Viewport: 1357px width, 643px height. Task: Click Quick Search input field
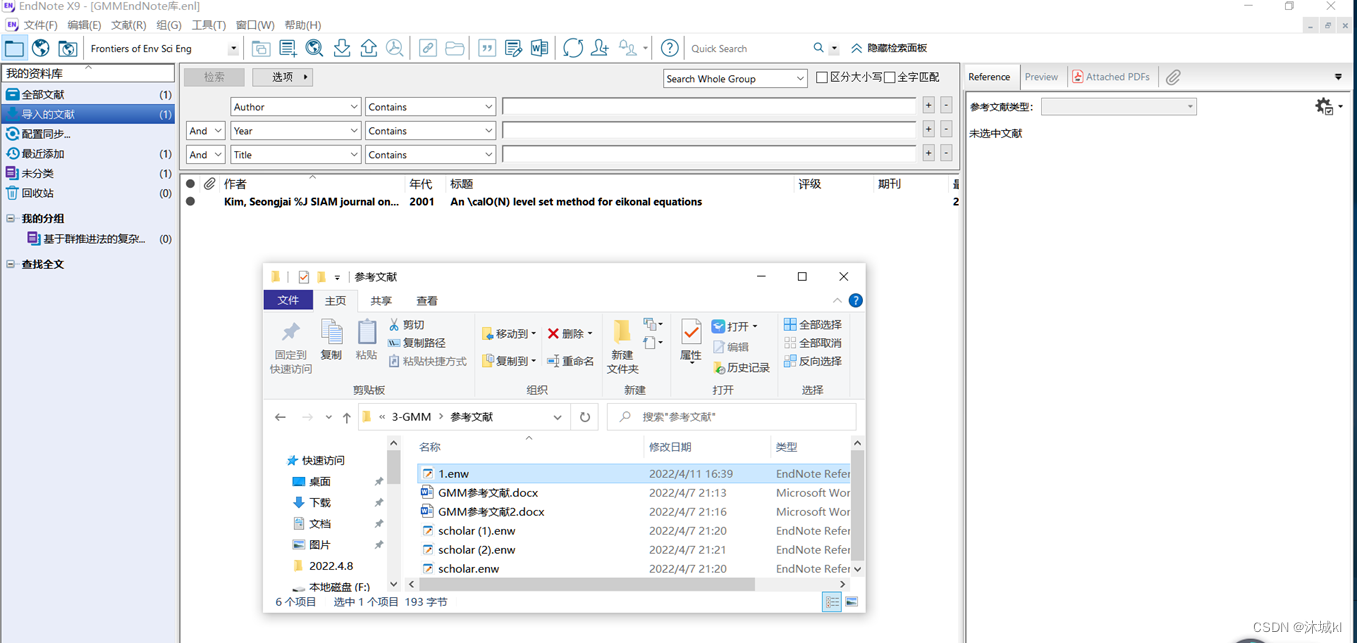(x=748, y=48)
